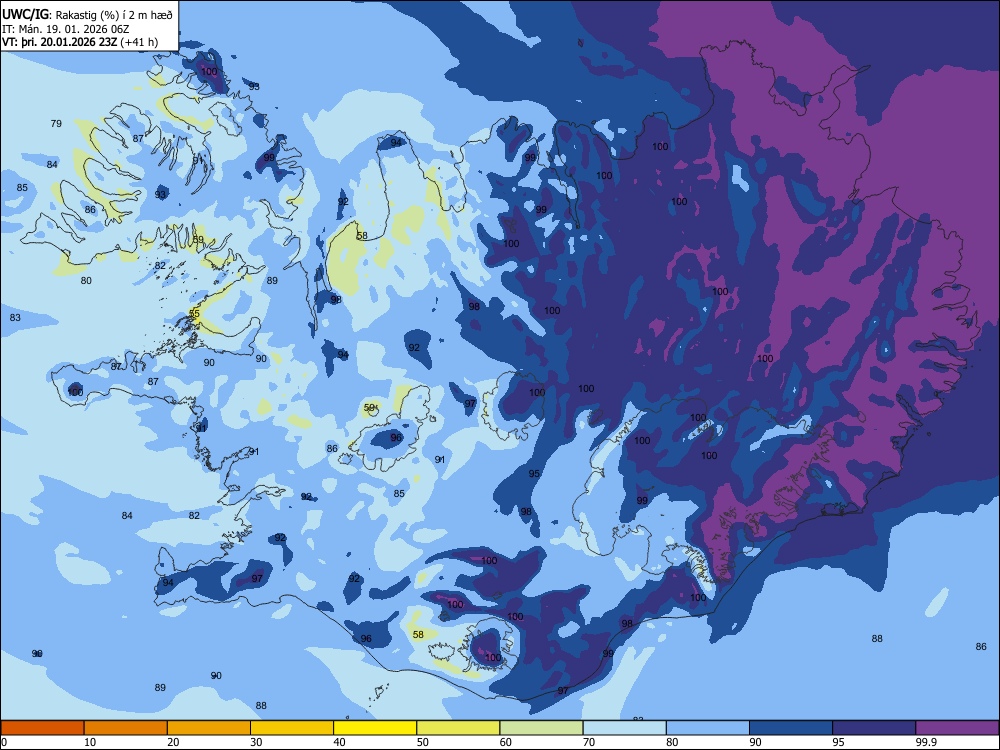The image size is (1000, 750).
Task: Click the '20' legend tick label
Action: 173,742
